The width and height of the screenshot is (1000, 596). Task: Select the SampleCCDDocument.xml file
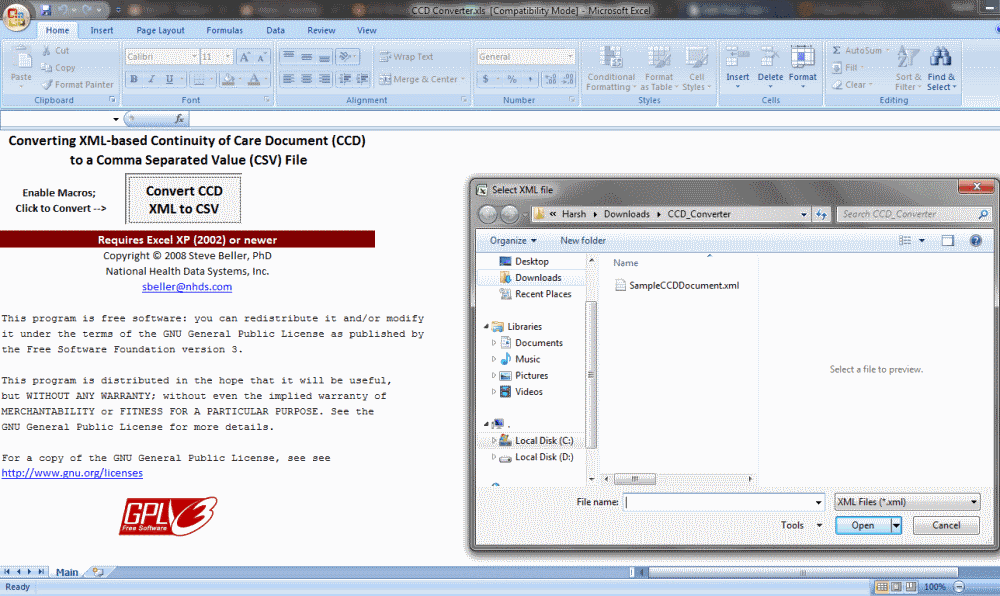[x=677, y=286]
